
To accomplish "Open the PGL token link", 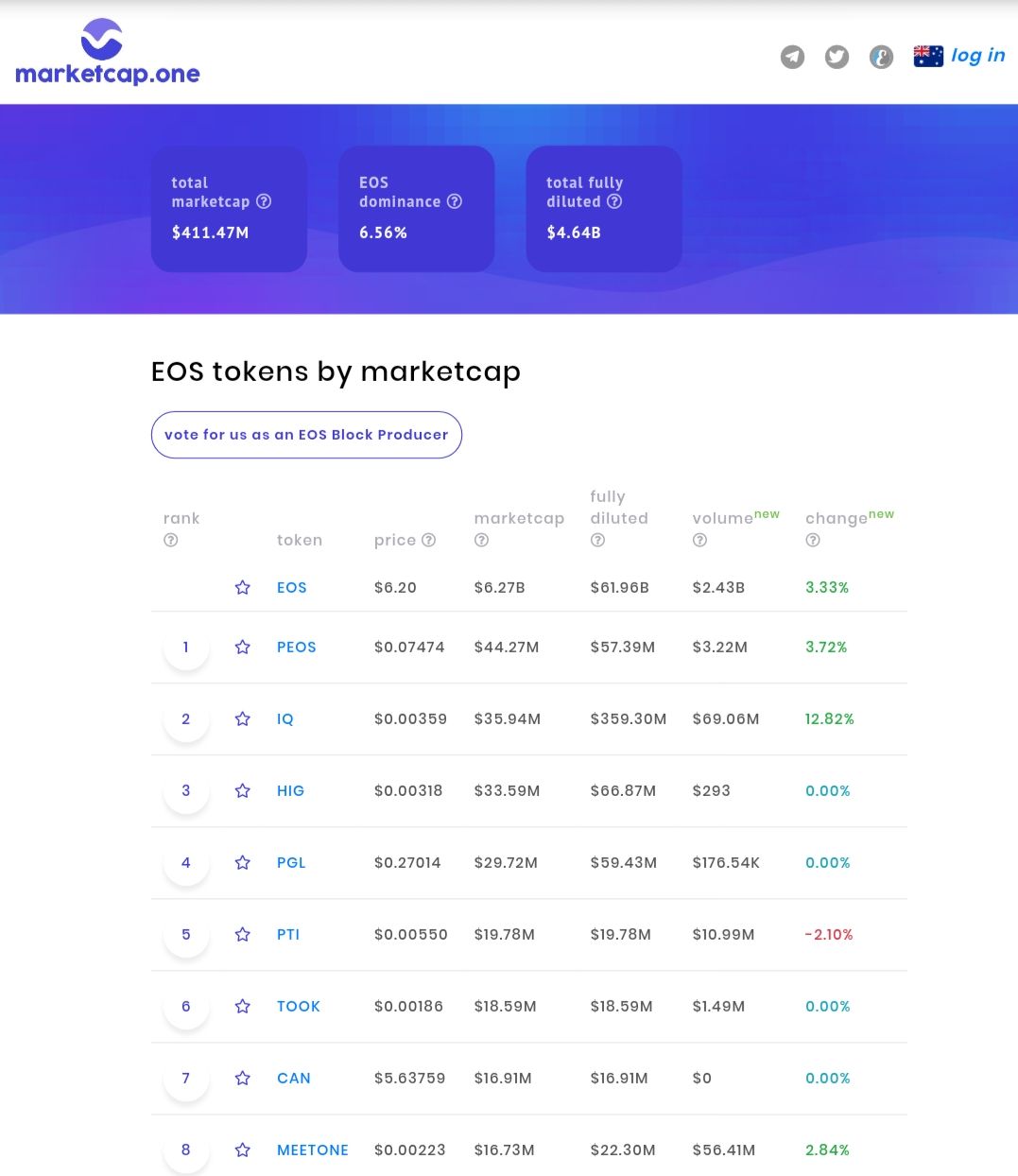I will pyautogui.click(x=291, y=862).
